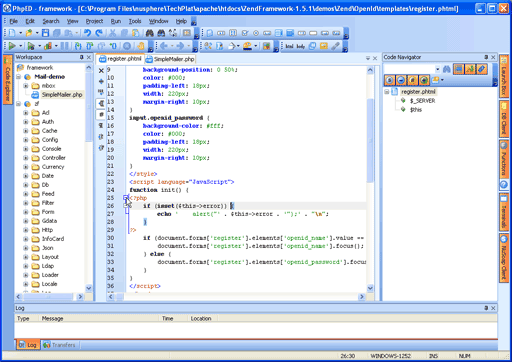Toggle the sort button in Code Navigator
Viewport: 512px width, 362px height.
click(470, 69)
